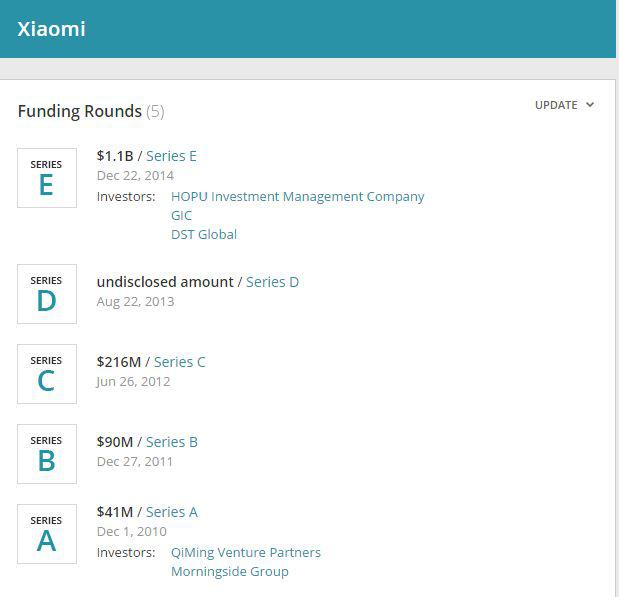Click the Series C badge icon
Screen dimensions: 619x597
point(47,374)
